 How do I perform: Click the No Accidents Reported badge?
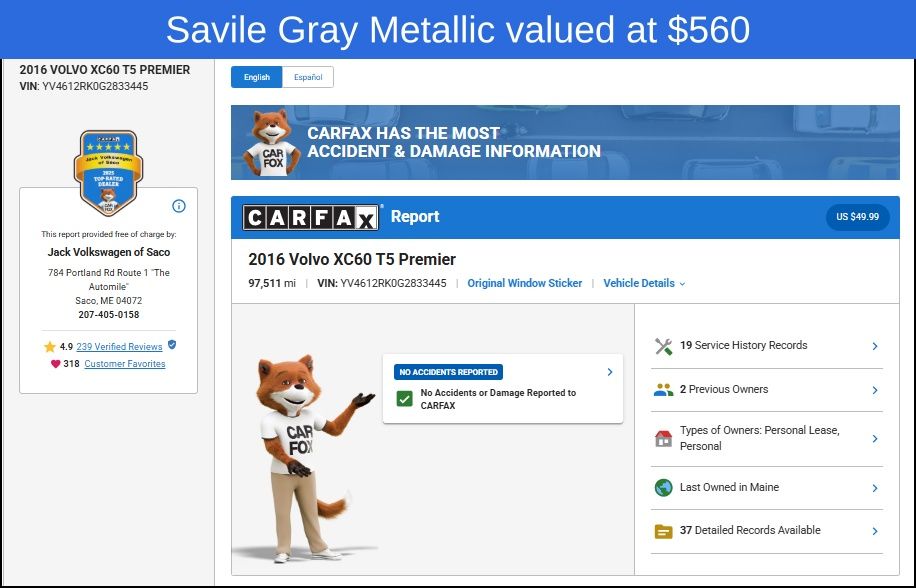tap(448, 372)
